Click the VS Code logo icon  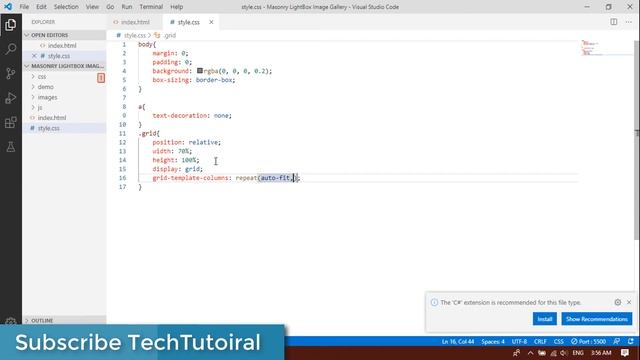click(8, 7)
